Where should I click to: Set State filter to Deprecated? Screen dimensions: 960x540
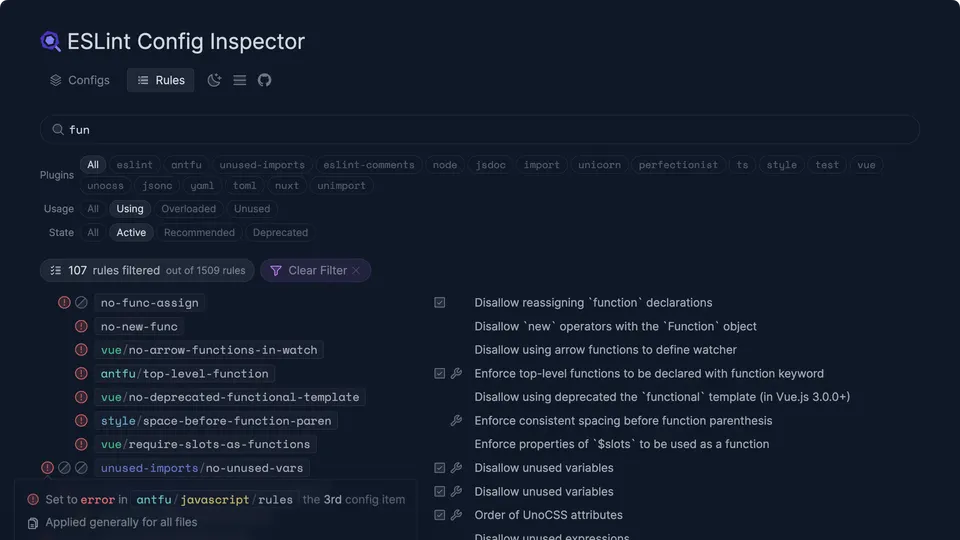pyautogui.click(x=280, y=233)
